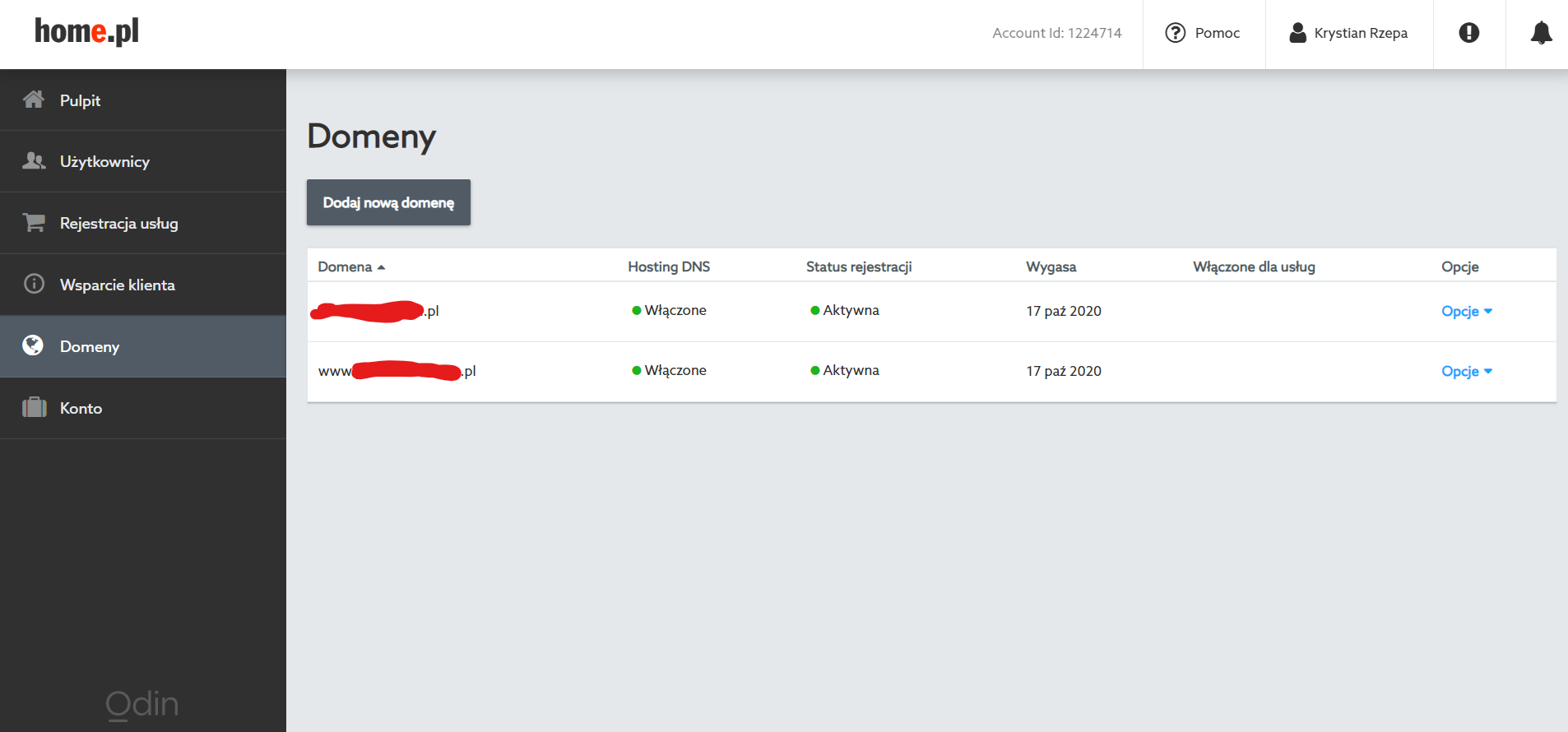Sort by Domena column header
1568x732 pixels.
click(x=351, y=266)
